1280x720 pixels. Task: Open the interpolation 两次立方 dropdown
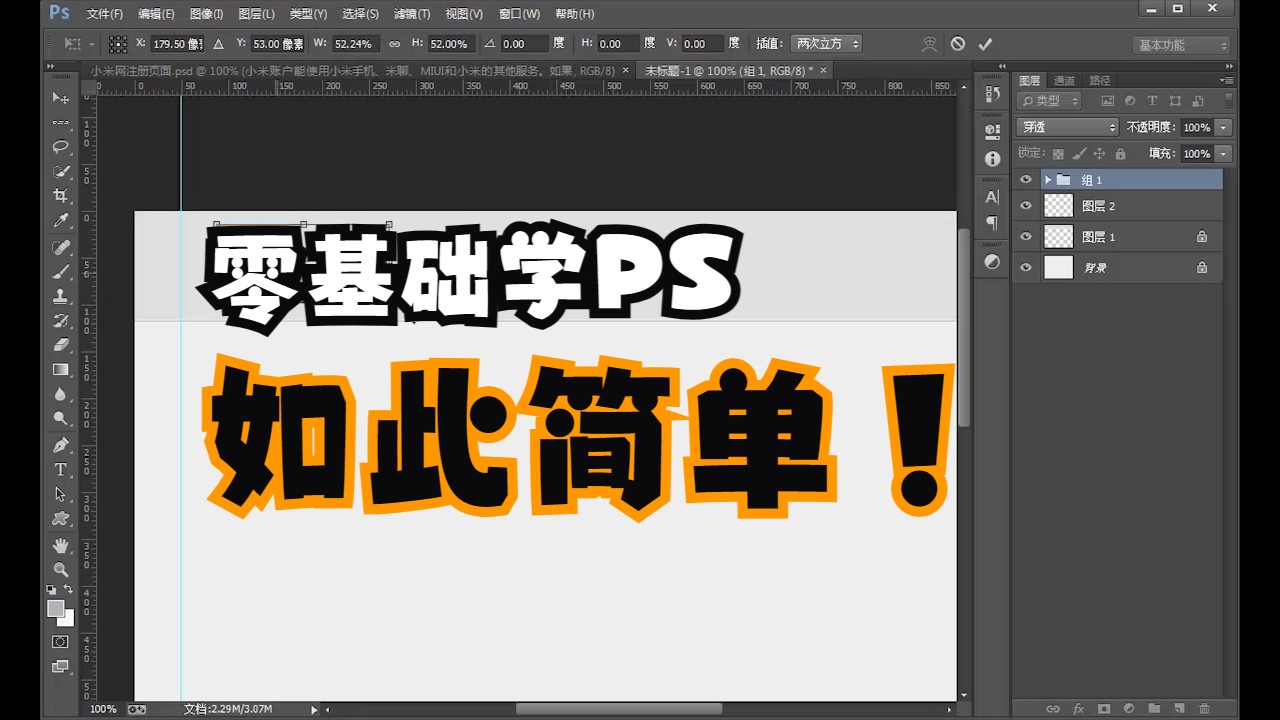pyautogui.click(x=826, y=44)
